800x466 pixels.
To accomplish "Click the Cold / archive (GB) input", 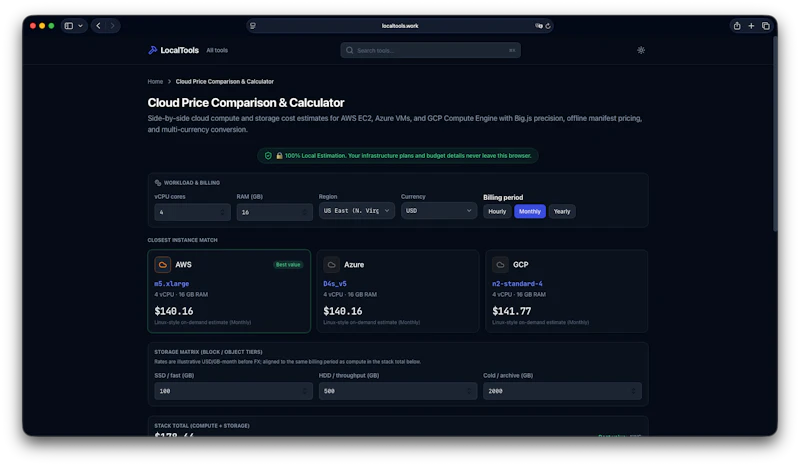I will pos(562,391).
